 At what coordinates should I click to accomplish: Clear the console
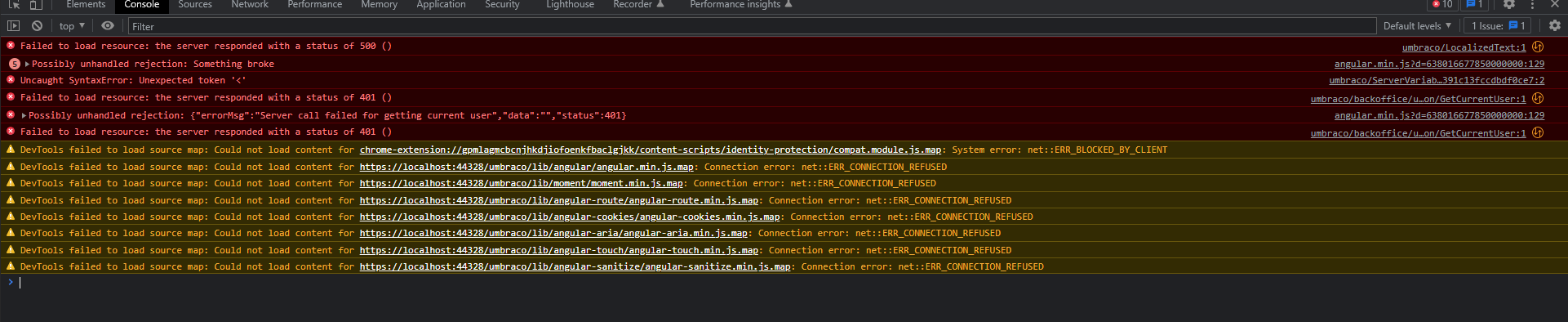(37, 26)
